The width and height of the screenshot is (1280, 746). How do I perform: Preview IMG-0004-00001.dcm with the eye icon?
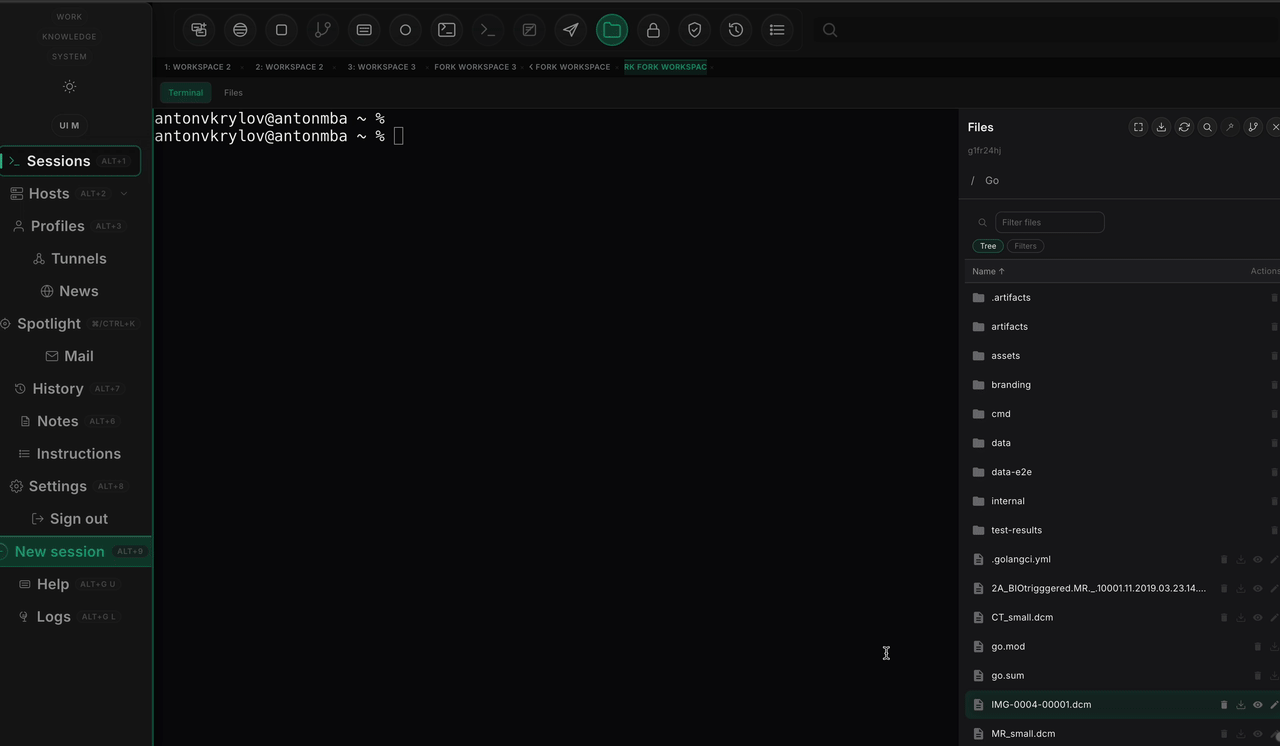pos(1257,704)
